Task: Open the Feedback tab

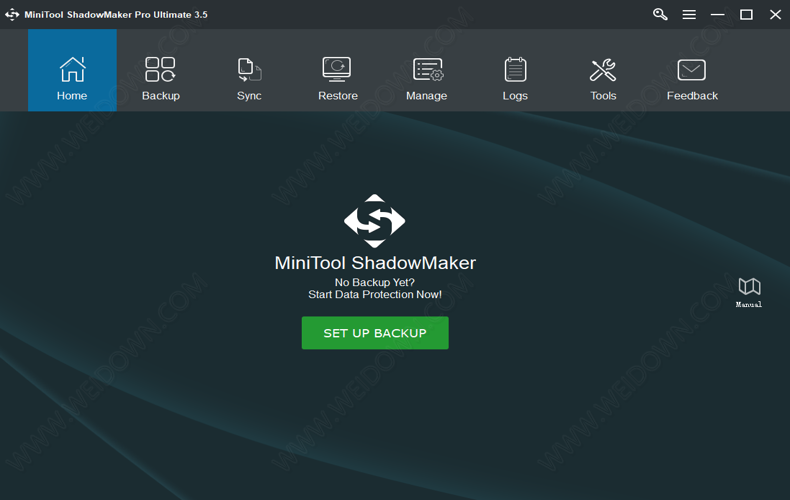Action: click(x=692, y=70)
